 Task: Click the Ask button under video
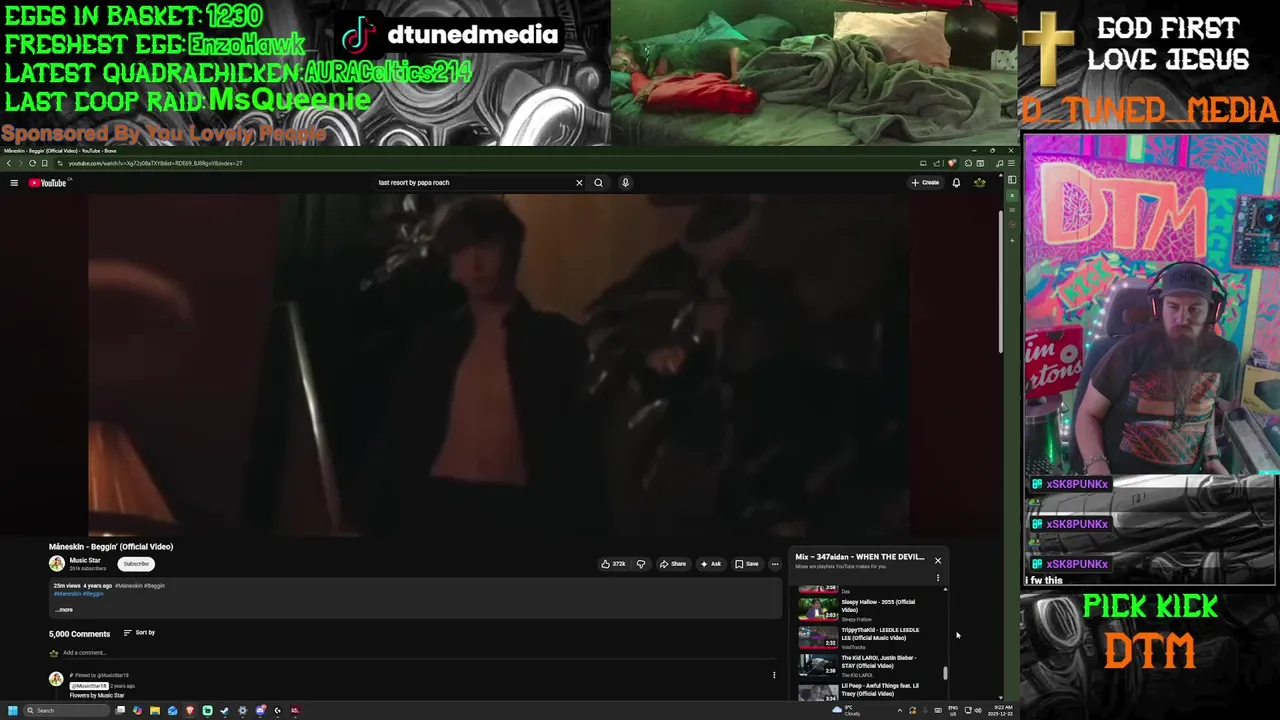[711, 564]
